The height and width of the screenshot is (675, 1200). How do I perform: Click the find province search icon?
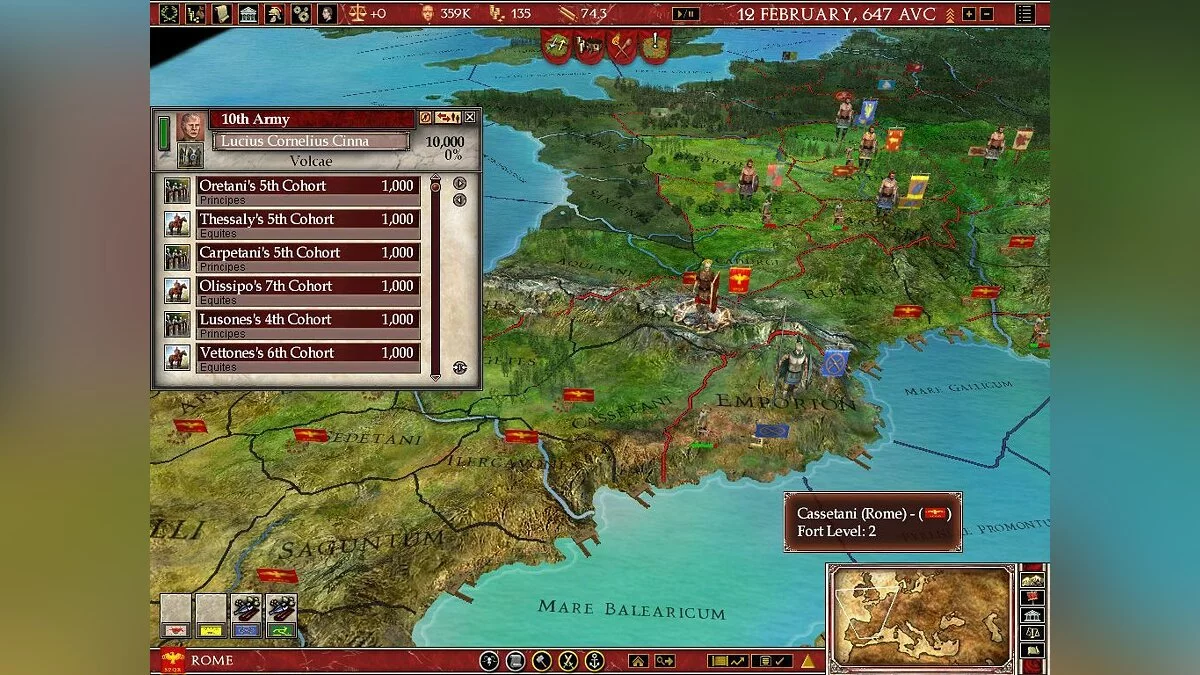[664, 661]
